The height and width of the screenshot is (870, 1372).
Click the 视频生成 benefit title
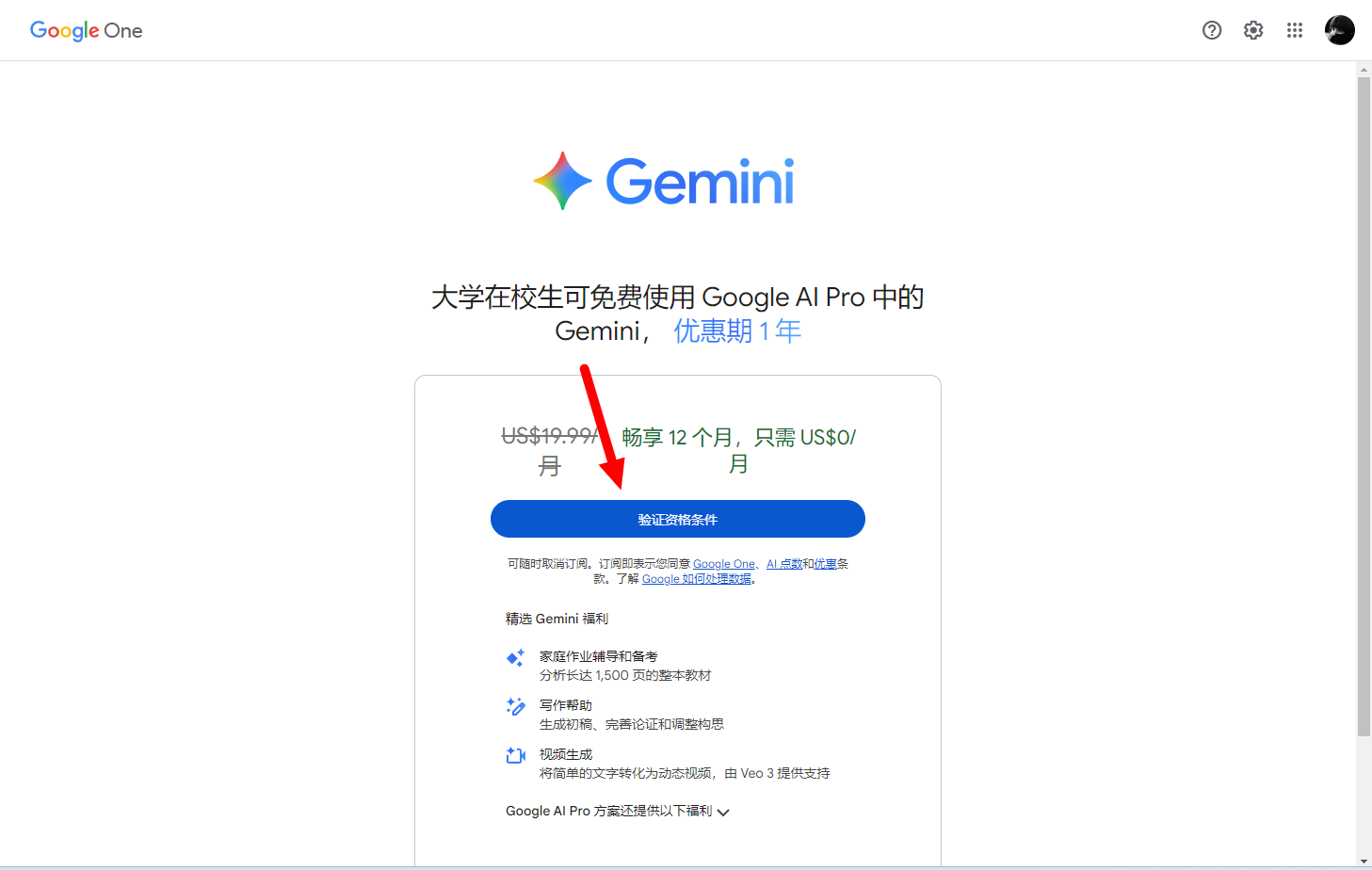click(x=566, y=754)
